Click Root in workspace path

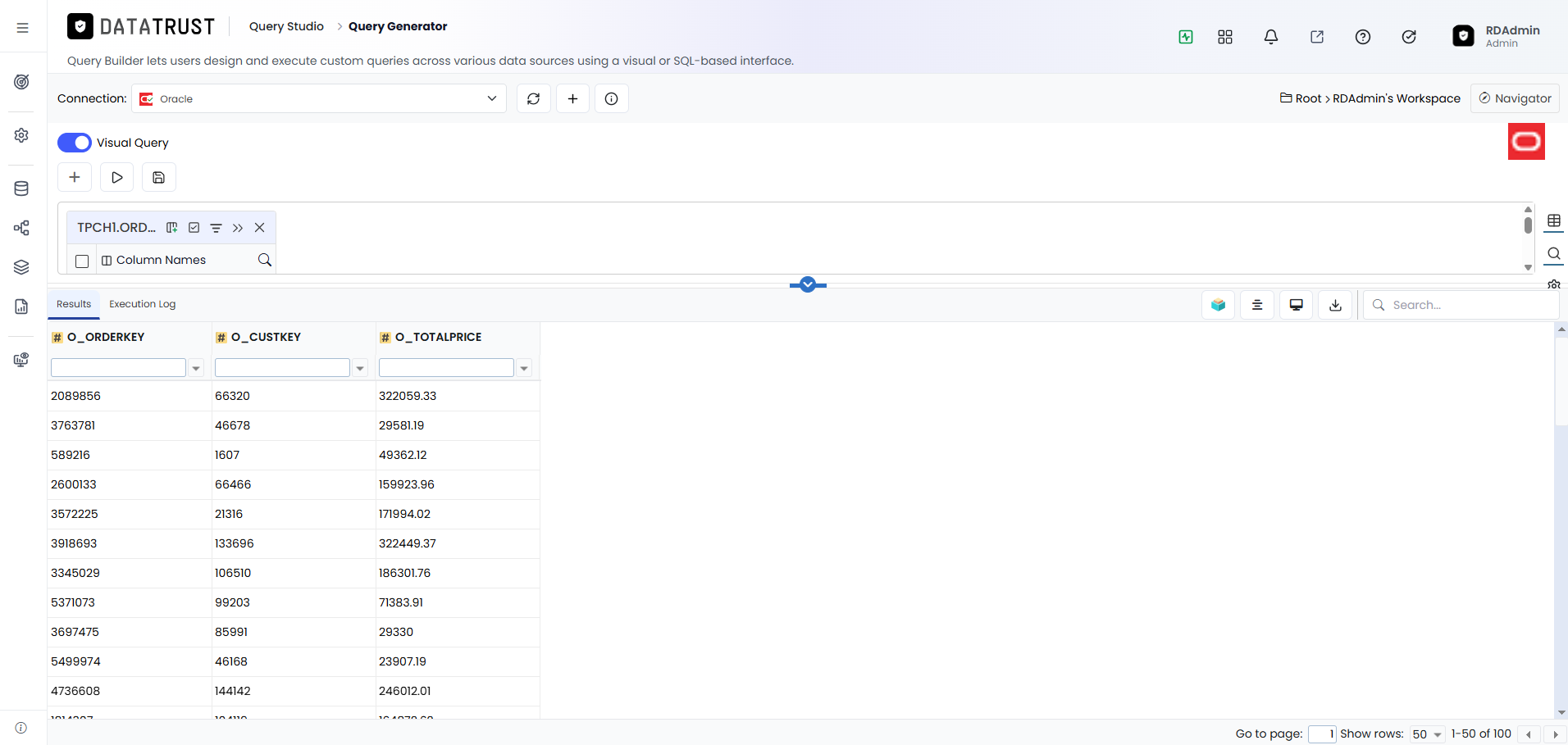tap(1308, 98)
